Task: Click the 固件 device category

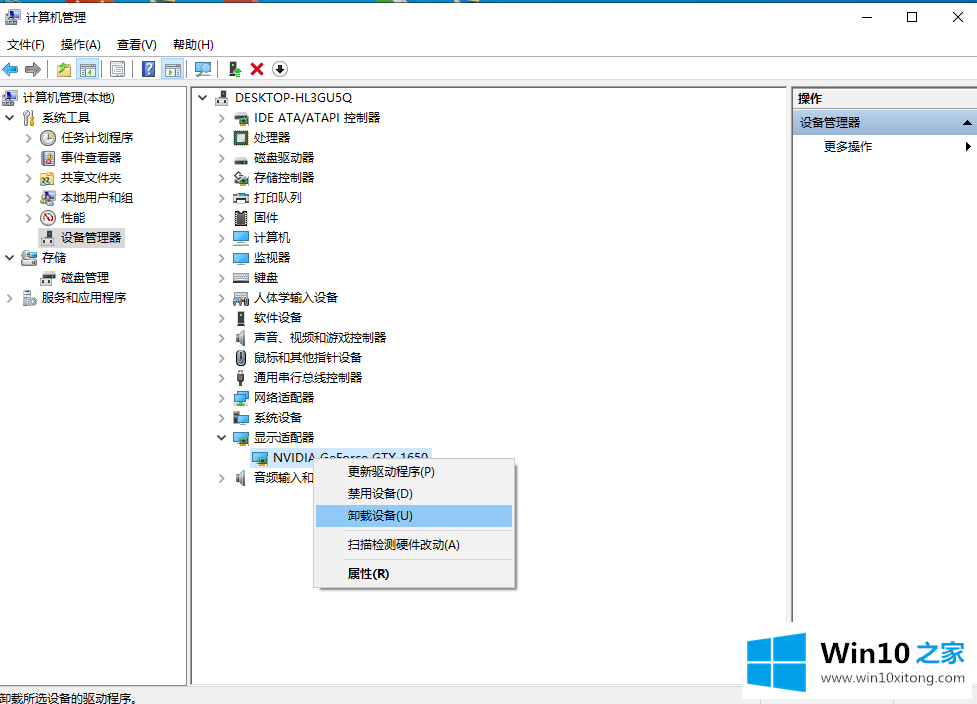Action: [x=265, y=217]
